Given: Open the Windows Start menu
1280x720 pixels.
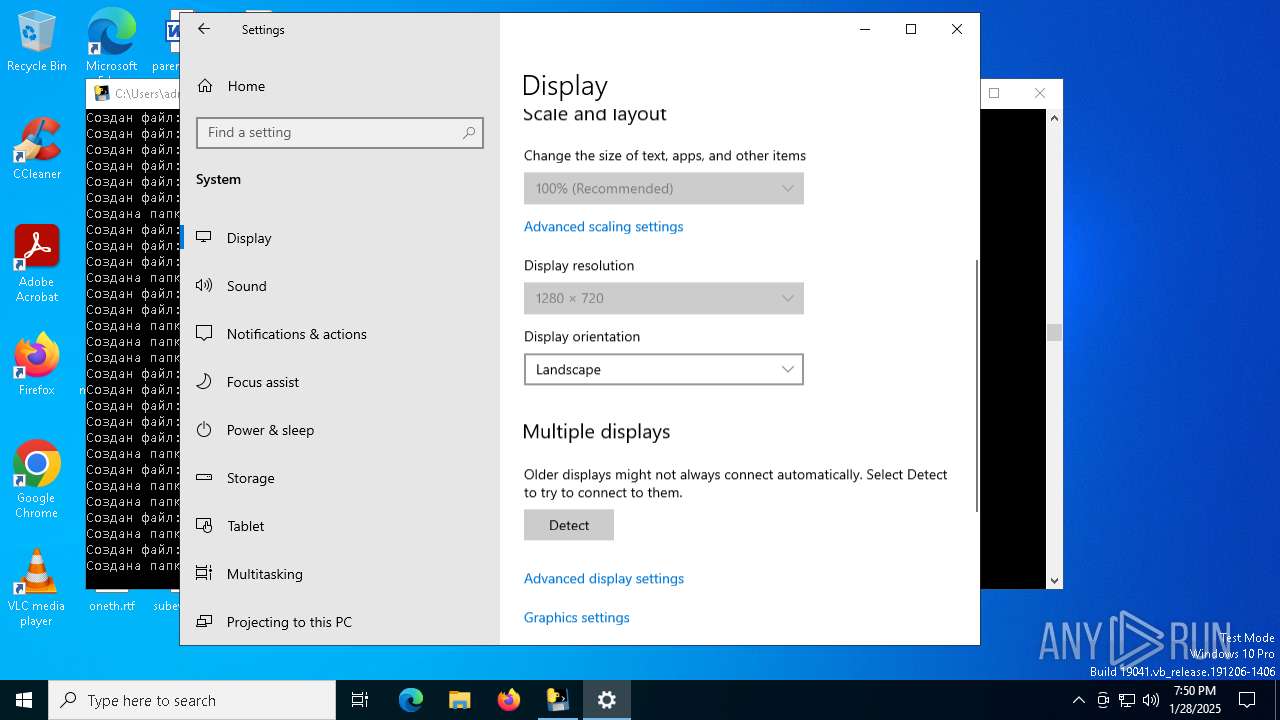Looking at the screenshot, I should tap(24, 700).
